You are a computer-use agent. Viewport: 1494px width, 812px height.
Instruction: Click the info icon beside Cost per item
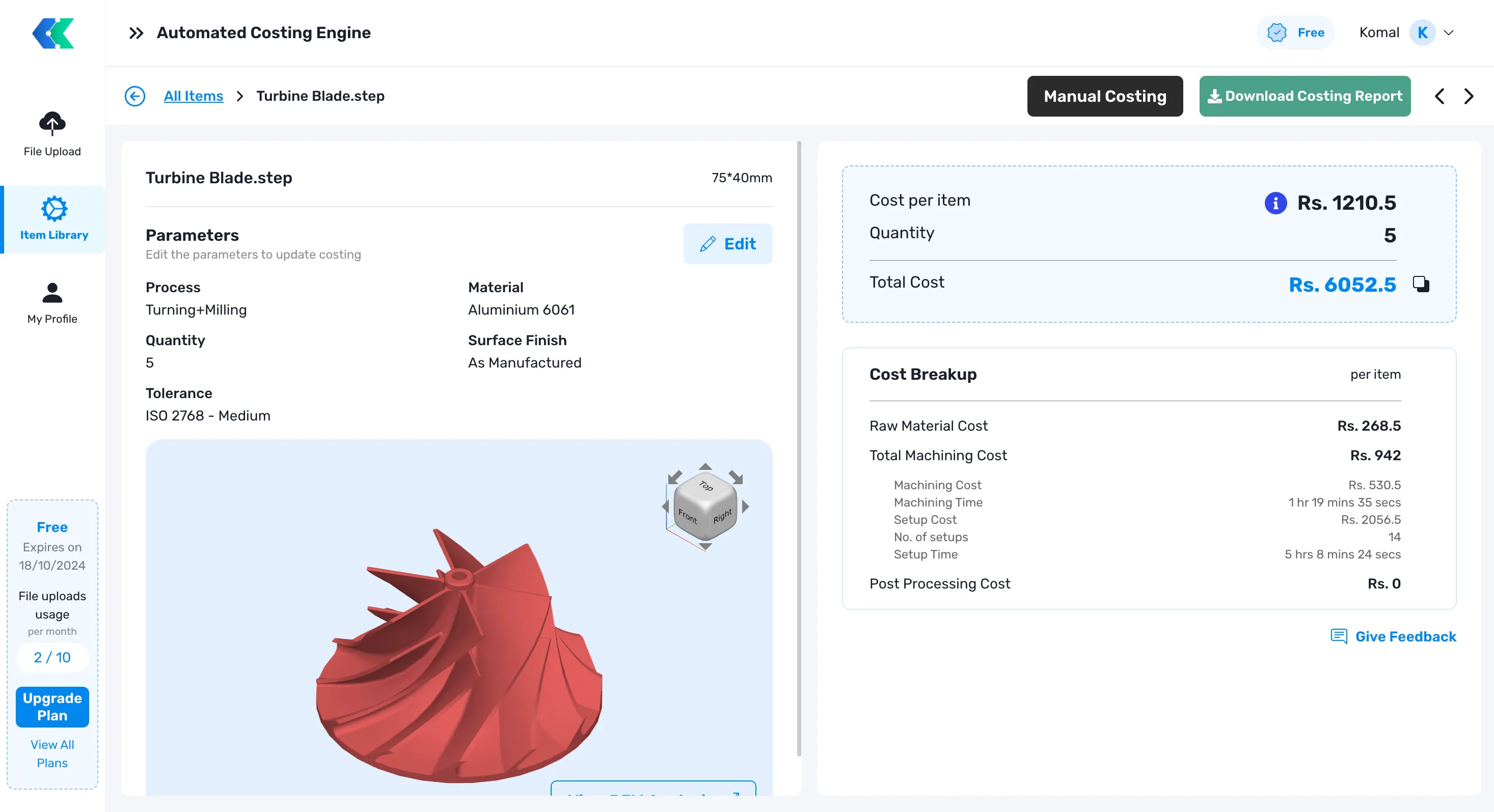1275,203
